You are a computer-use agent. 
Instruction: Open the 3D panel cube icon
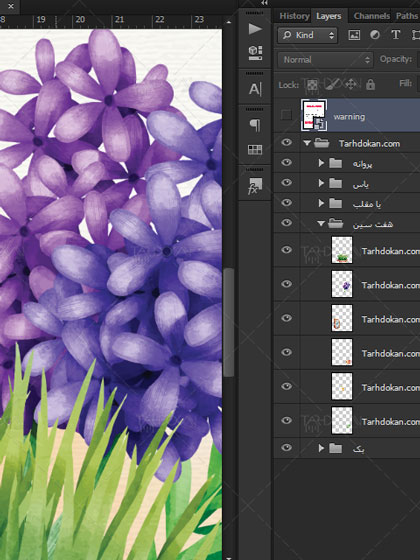255,53
